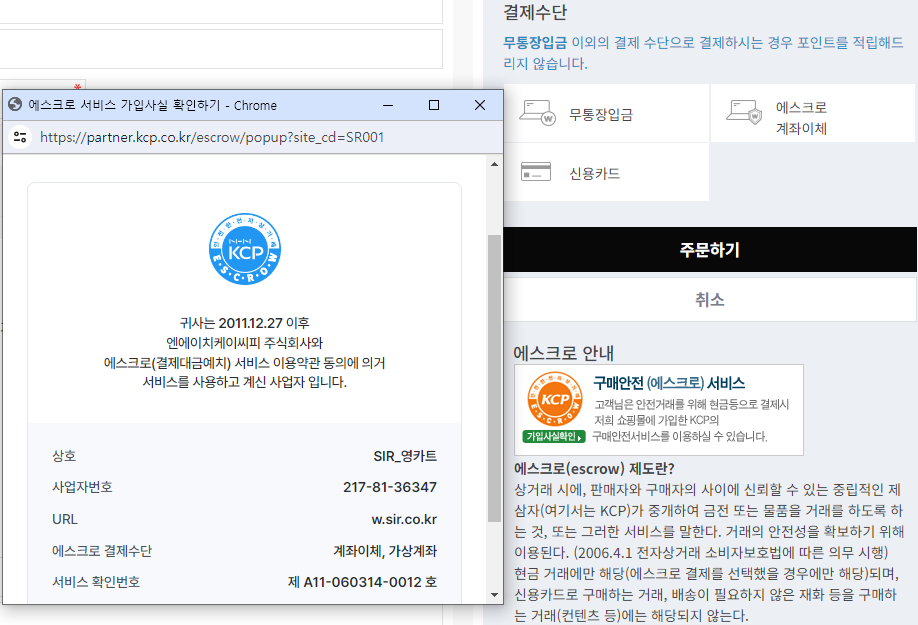Open the 가입사실확인 verification link
Viewport: 918px width, 625px height.
[554, 437]
